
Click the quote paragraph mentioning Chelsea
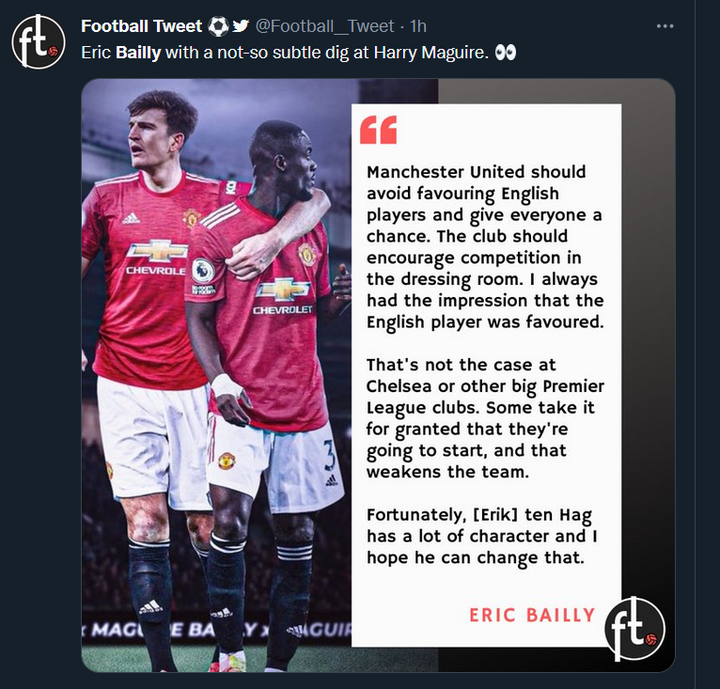[485, 418]
